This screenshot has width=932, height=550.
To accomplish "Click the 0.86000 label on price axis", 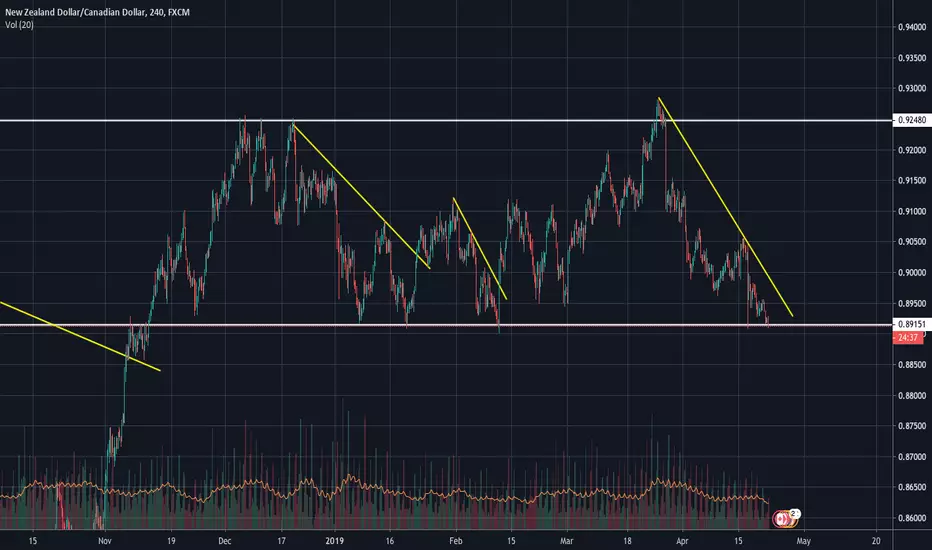I will pos(912,518).
